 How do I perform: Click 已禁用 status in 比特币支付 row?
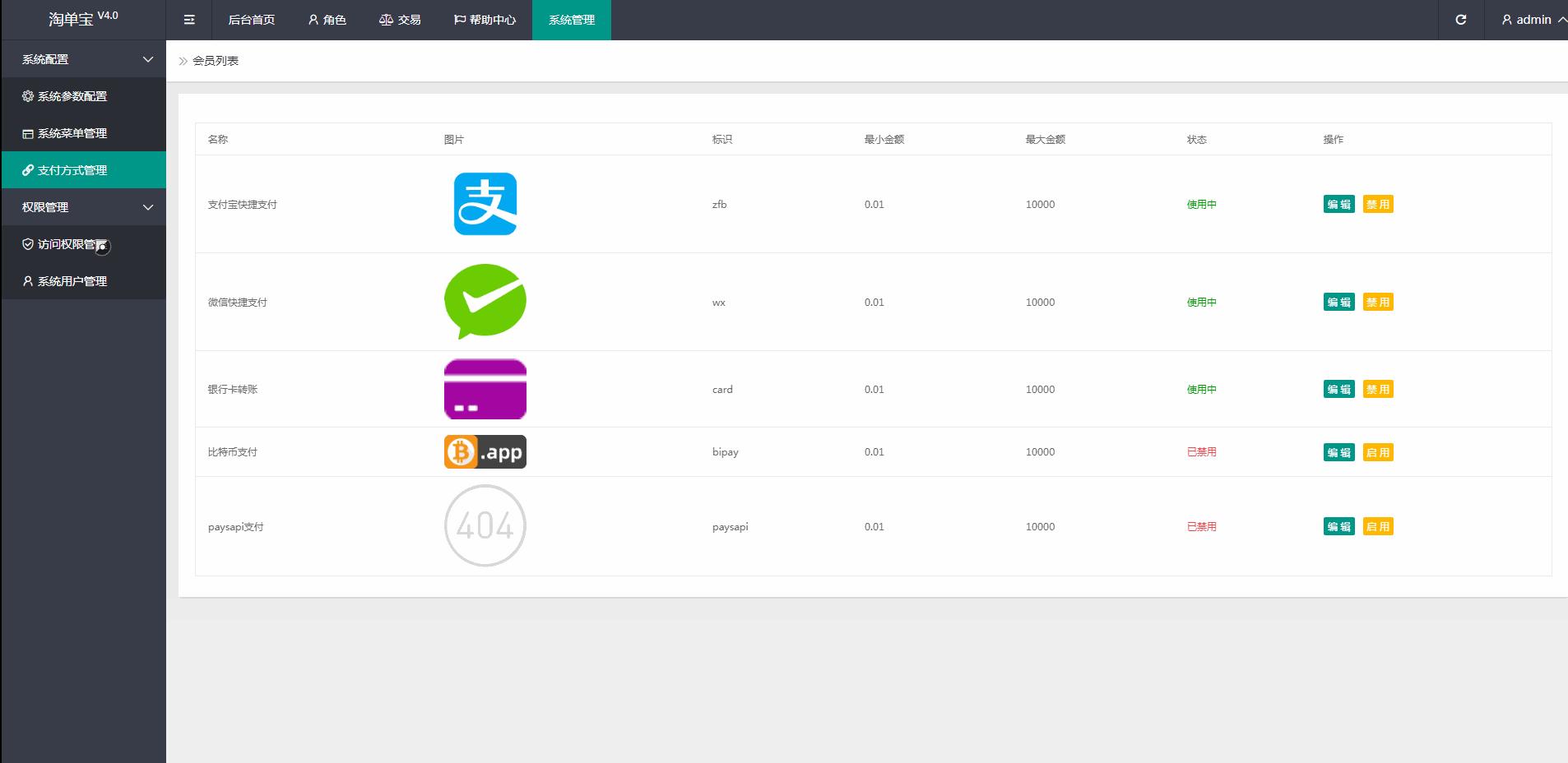click(1202, 452)
